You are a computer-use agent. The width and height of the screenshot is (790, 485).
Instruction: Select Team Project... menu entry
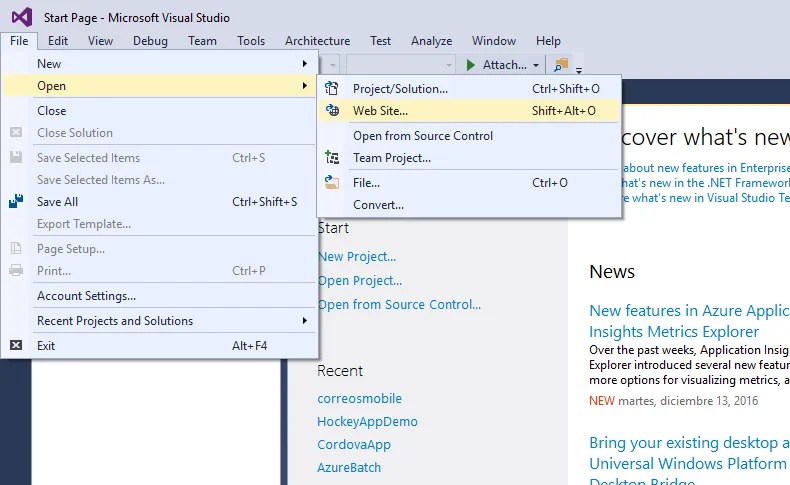[x=469, y=158]
